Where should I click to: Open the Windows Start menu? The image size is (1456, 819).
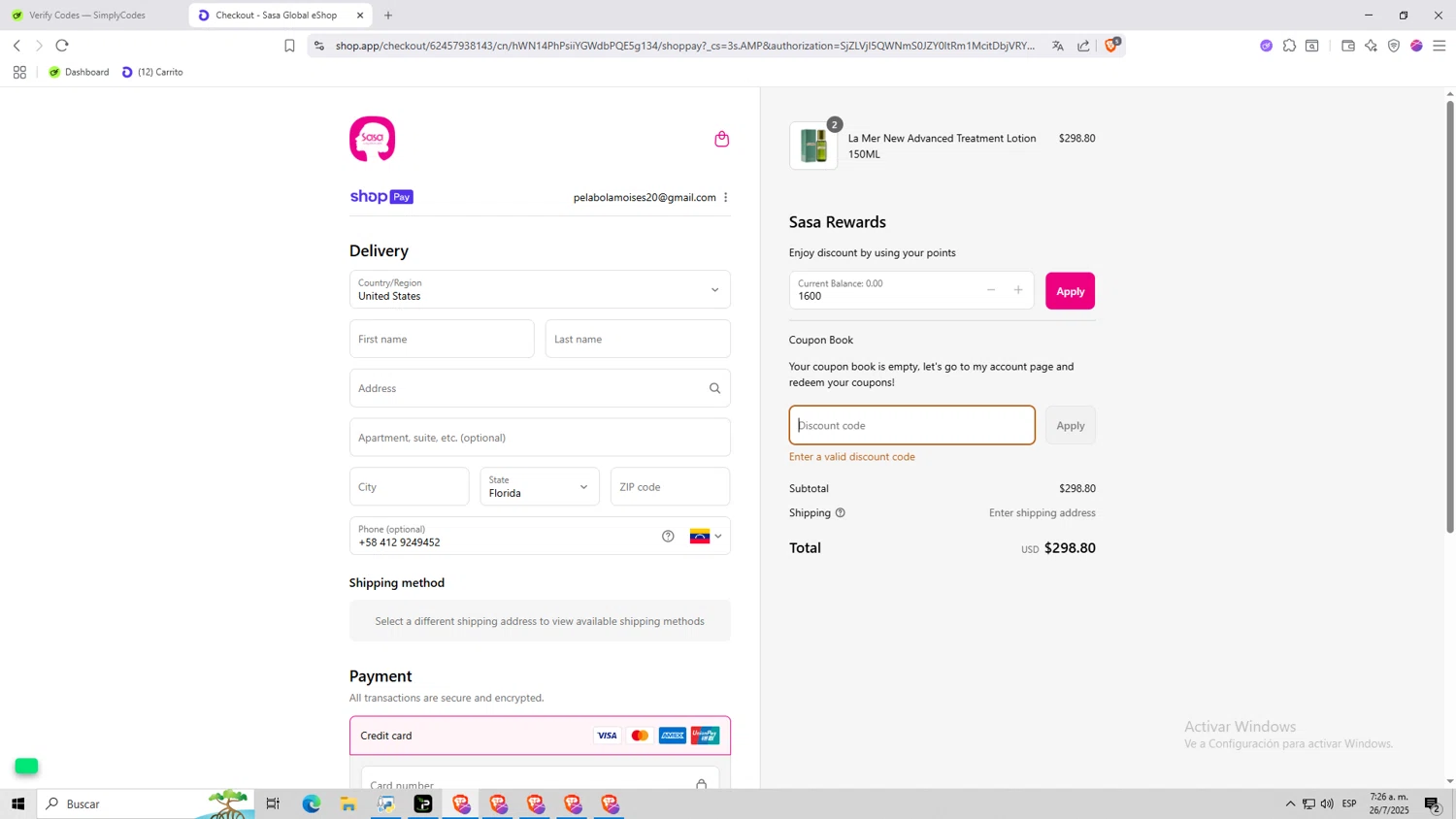[17, 803]
